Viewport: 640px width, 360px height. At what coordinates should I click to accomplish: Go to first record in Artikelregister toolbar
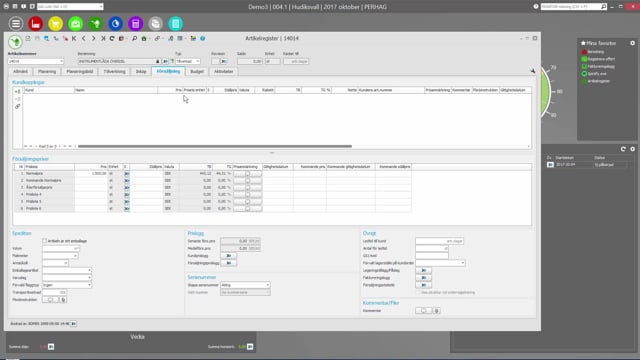click(x=74, y=38)
